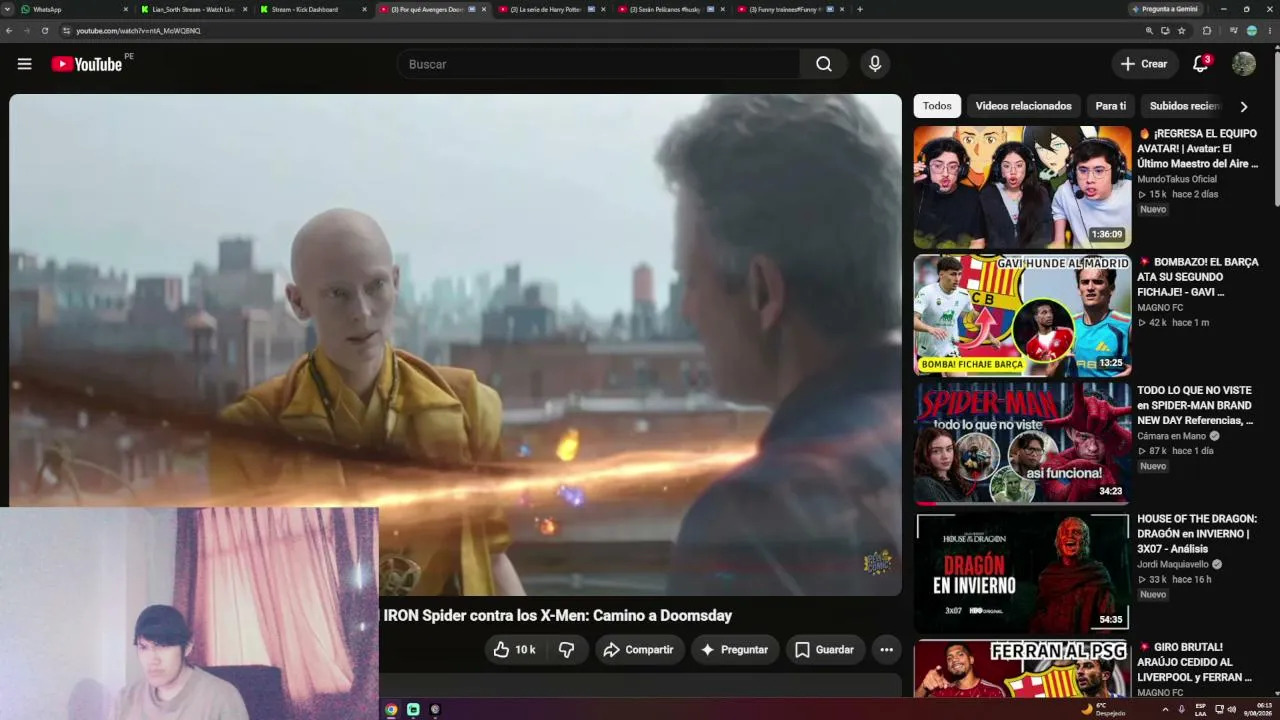
Task: Switch to the Funny trainees tab
Action: tap(790, 9)
